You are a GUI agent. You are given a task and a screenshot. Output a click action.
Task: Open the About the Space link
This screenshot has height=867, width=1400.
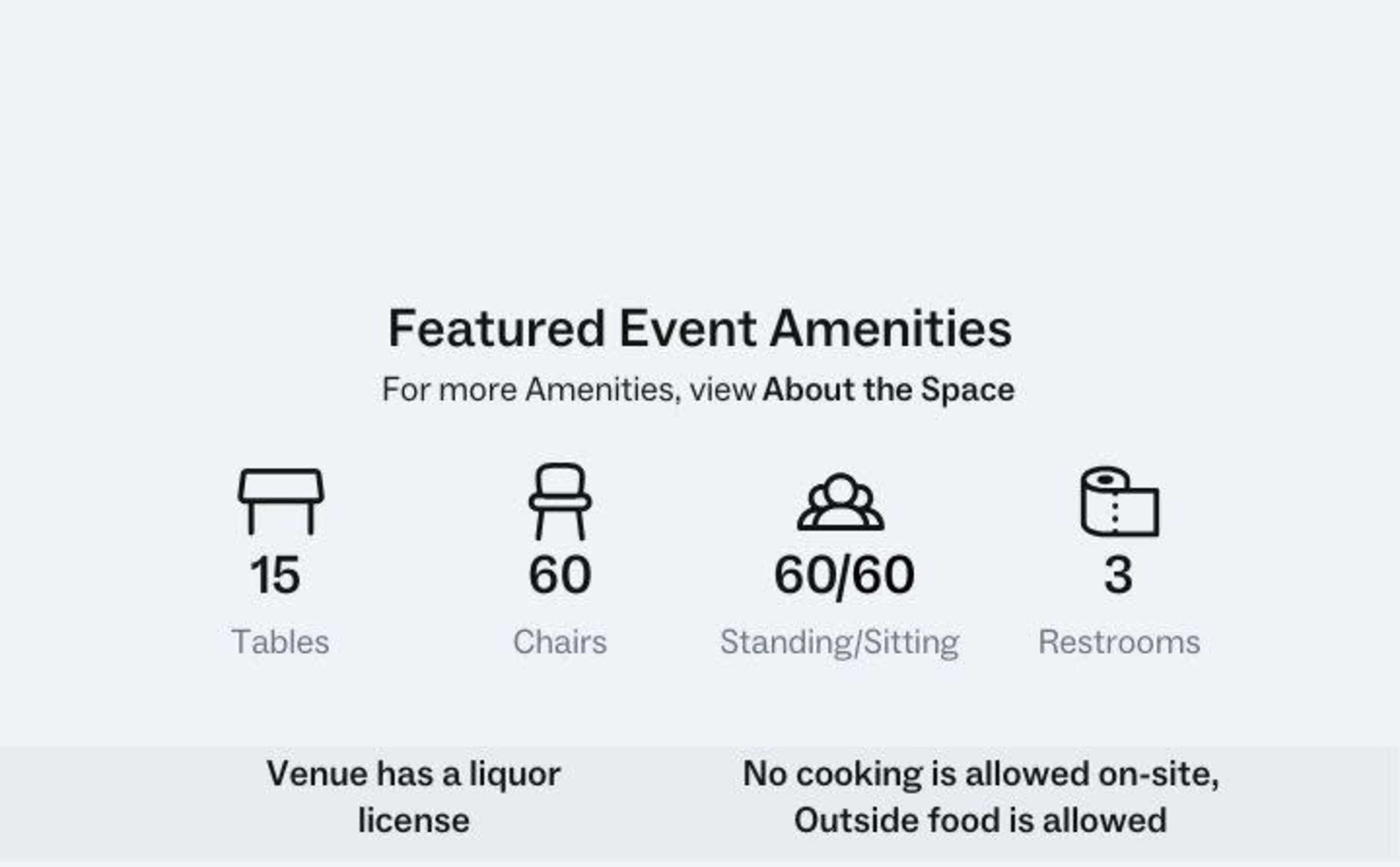point(888,390)
